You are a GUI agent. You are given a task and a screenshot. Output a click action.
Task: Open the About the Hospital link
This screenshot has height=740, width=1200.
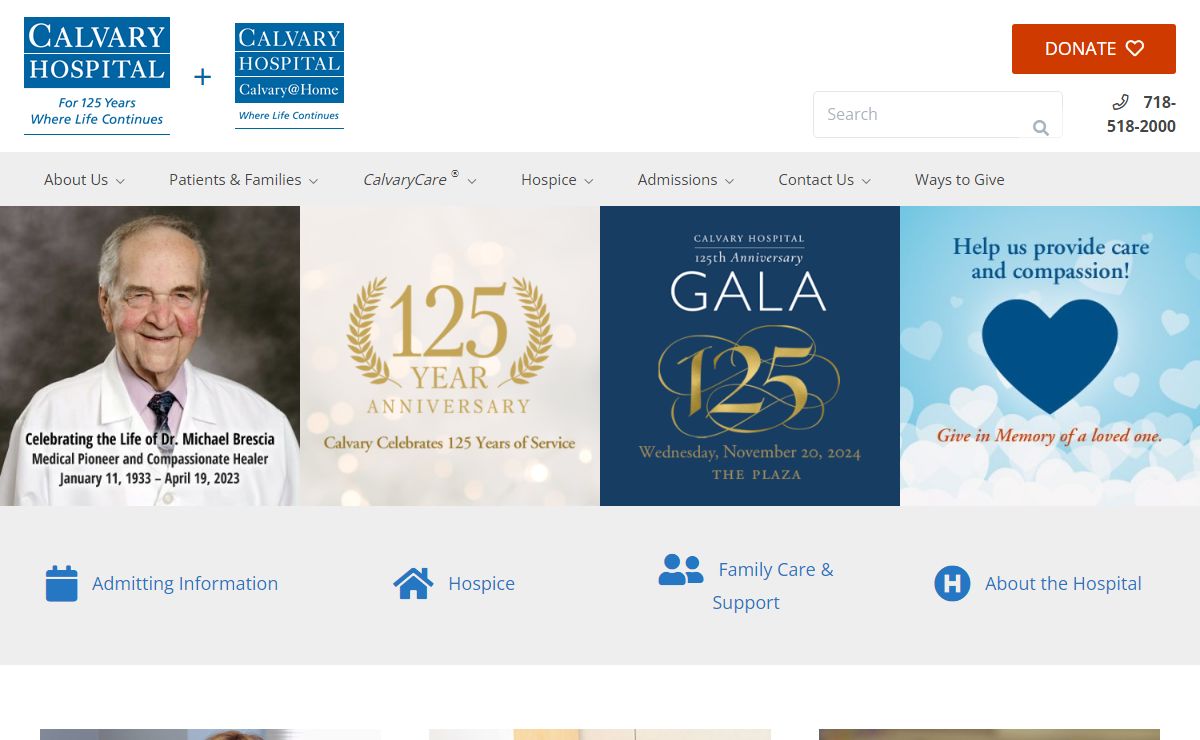(1063, 583)
